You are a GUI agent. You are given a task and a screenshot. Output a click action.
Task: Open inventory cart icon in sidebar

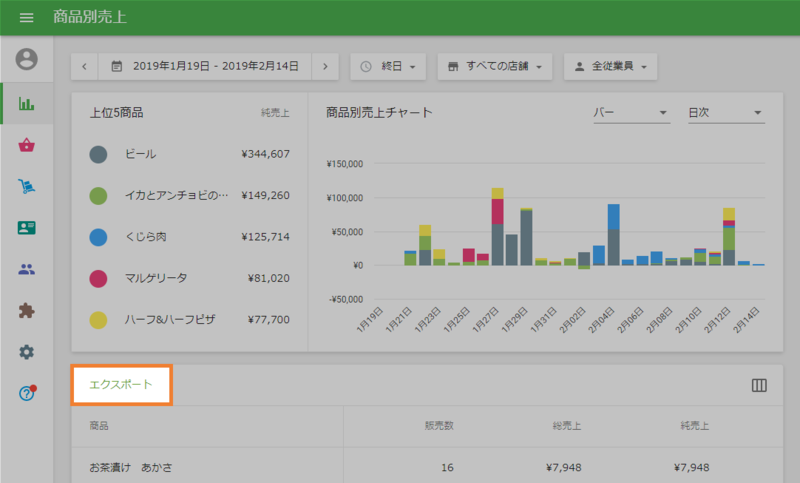[27, 186]
